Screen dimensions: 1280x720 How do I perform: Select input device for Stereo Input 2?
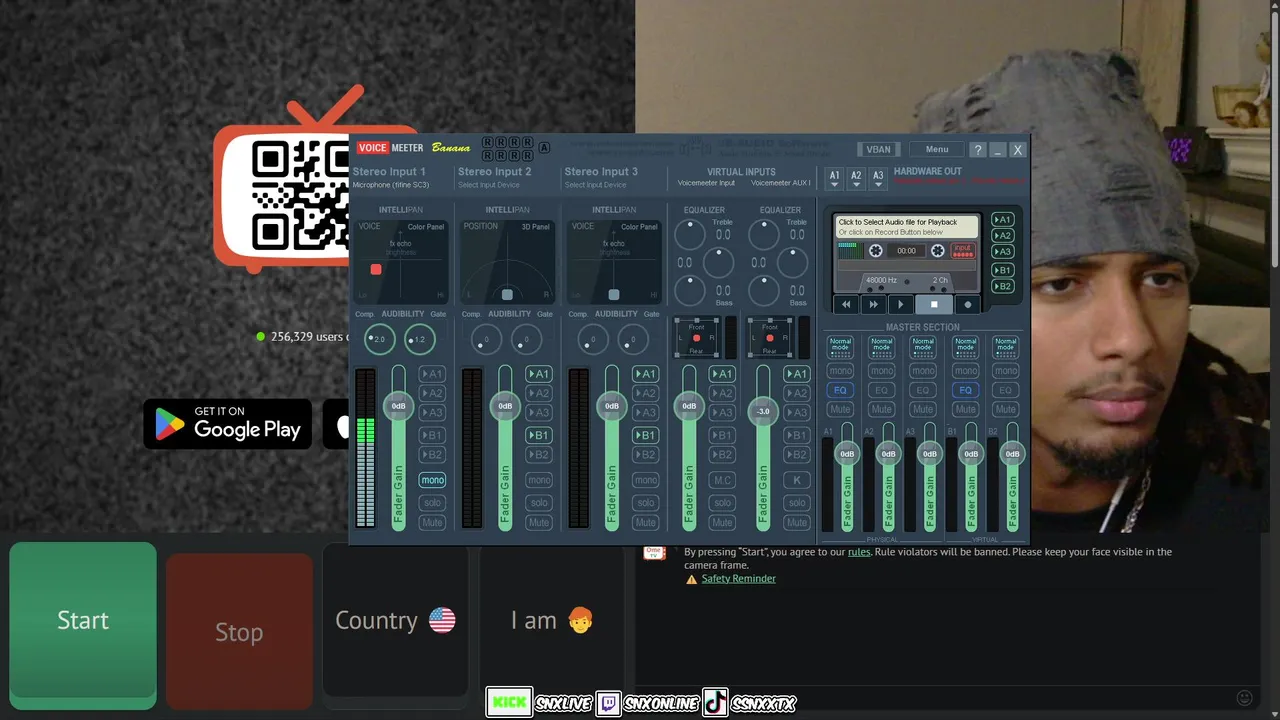tap(489, 185)
